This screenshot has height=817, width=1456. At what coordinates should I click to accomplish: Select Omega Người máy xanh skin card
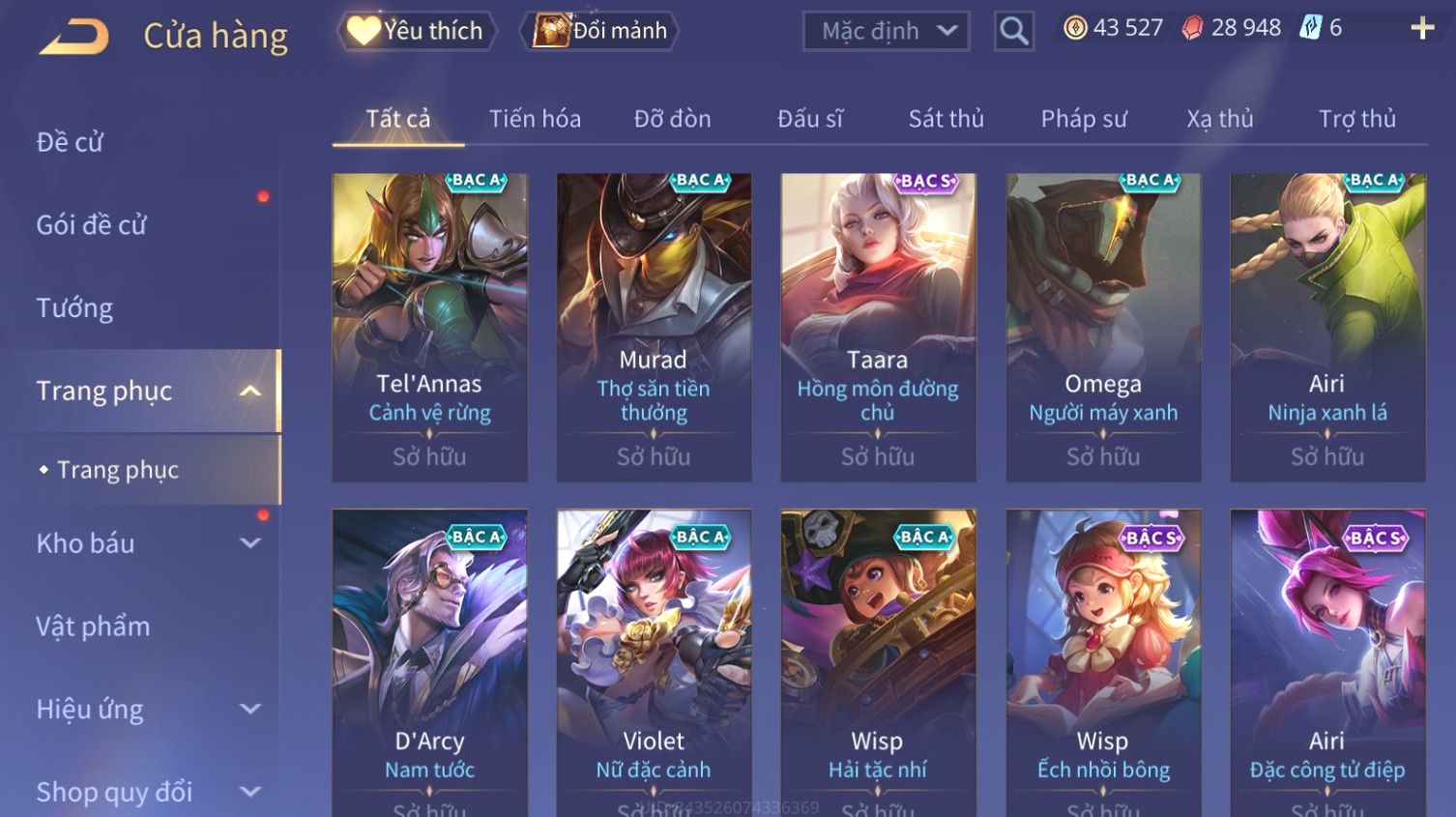point(1103,328)
